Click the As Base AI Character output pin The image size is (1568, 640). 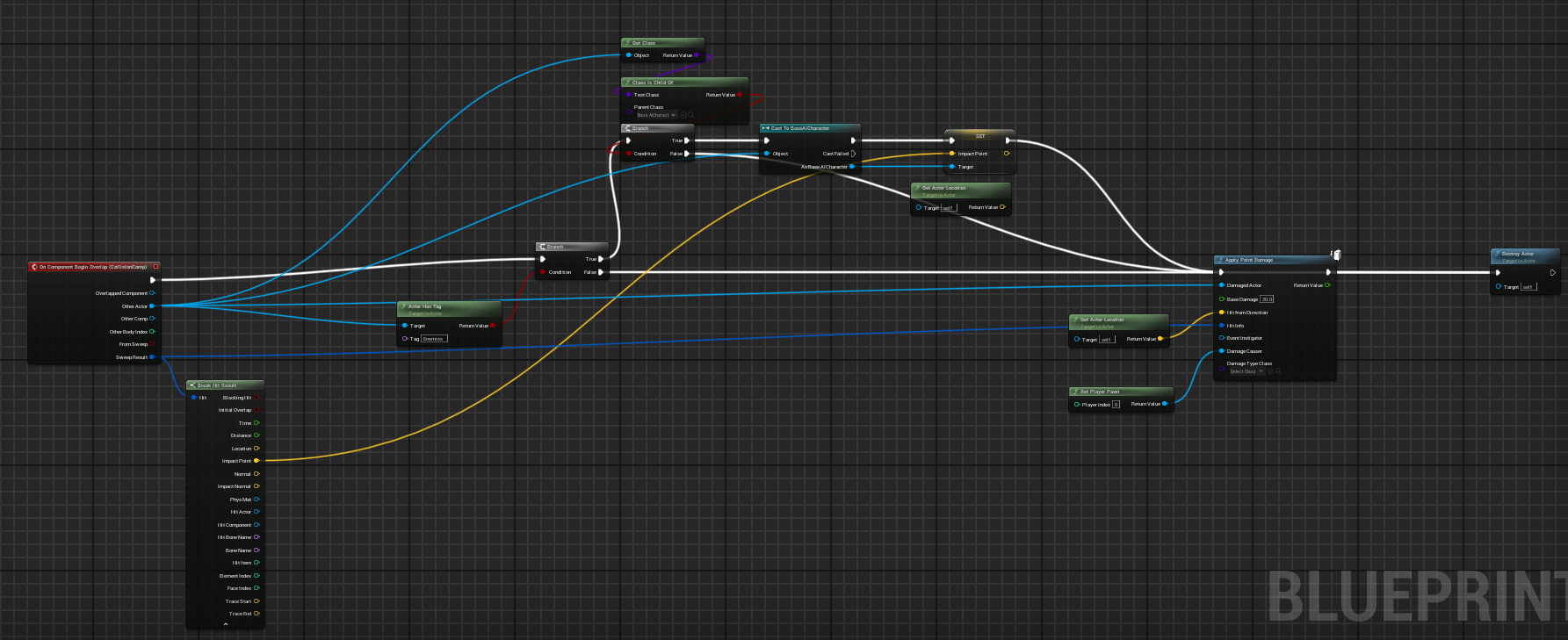[x=852, y=167]
